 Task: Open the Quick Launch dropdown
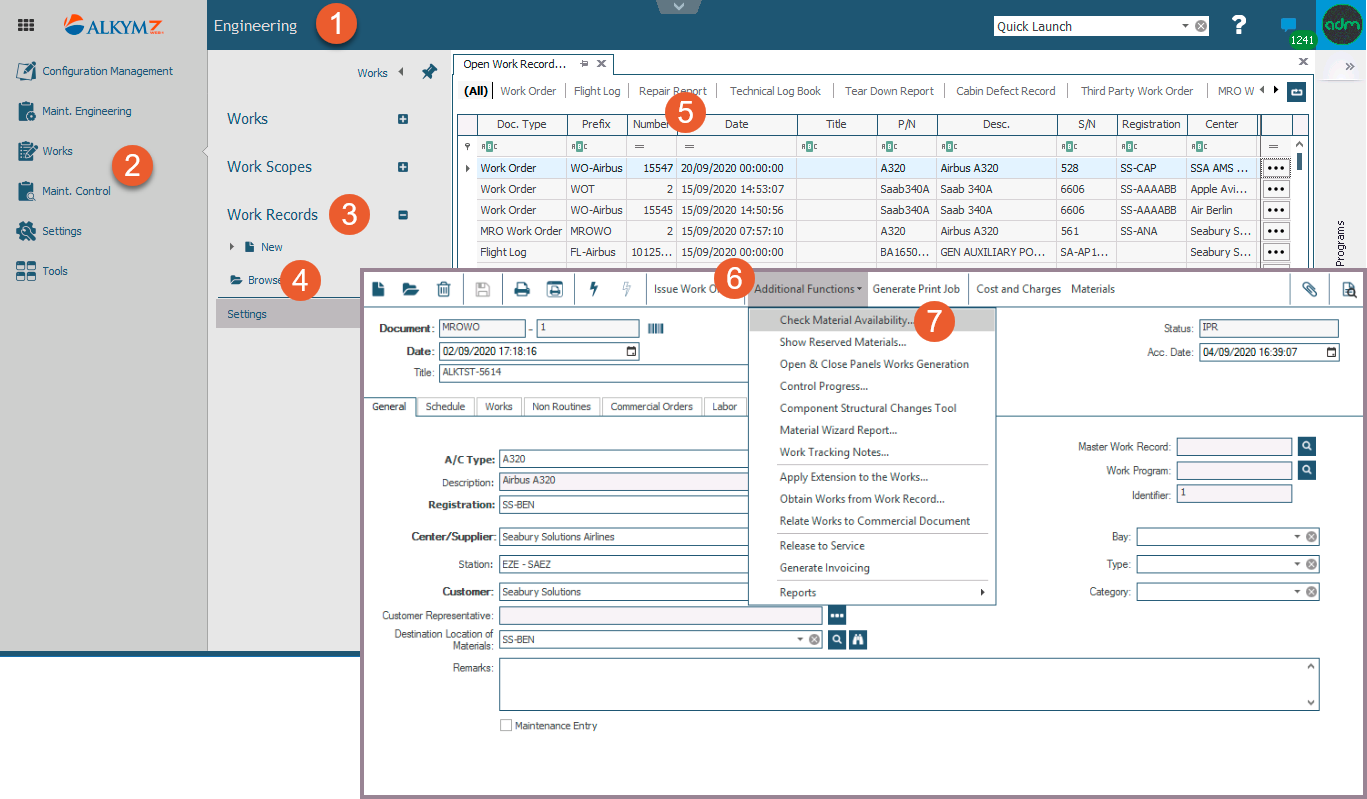pos(1185,26)
